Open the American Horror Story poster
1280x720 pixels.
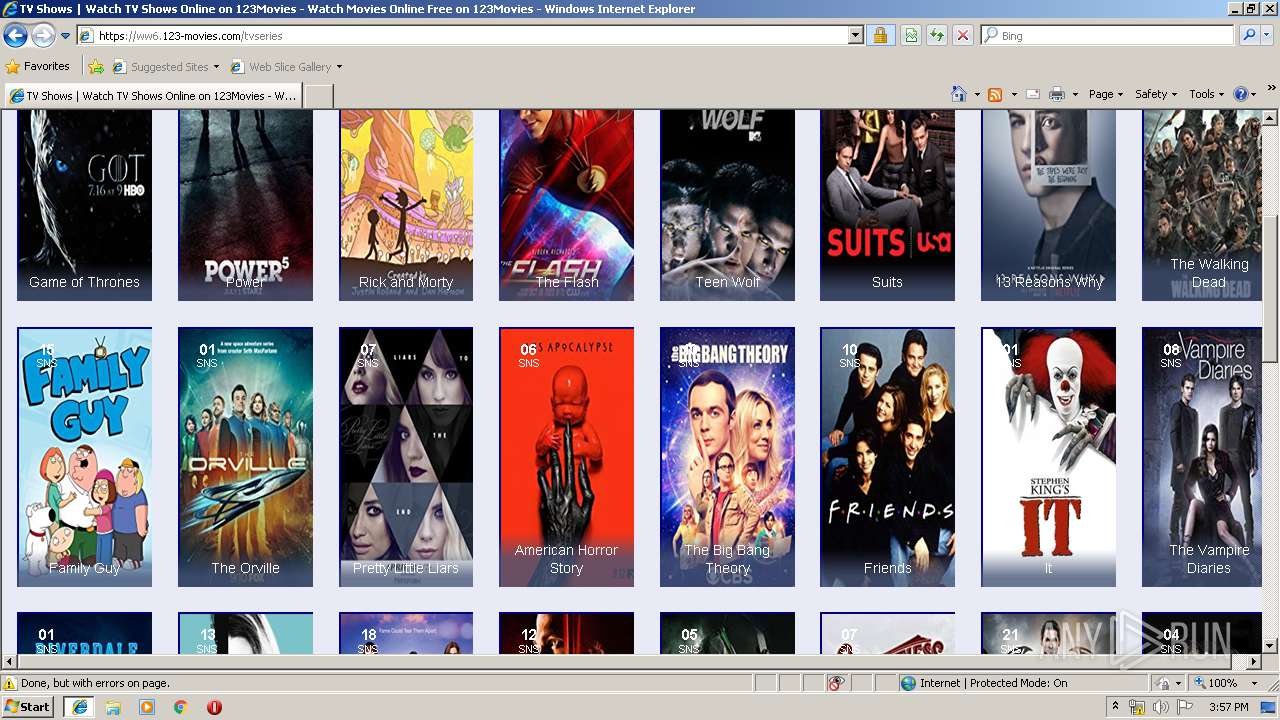(x=567, y=457)
